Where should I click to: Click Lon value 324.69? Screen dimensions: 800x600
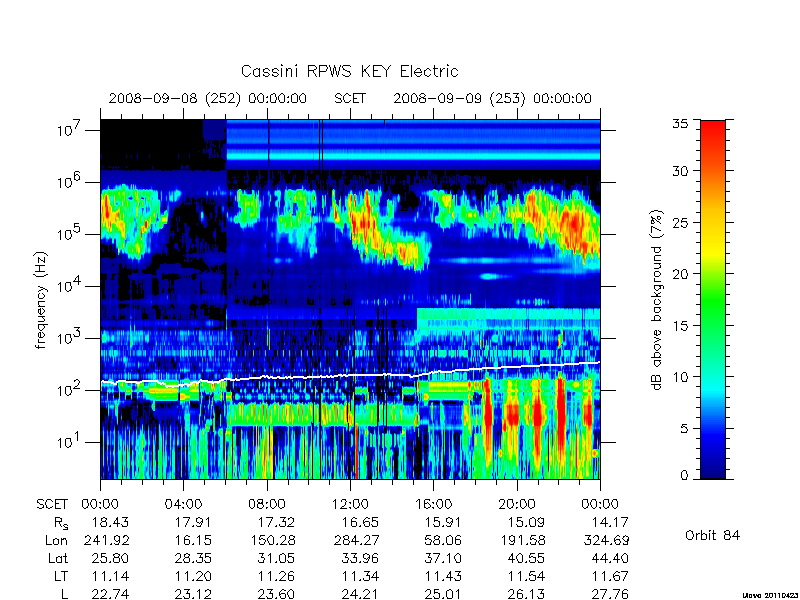606,540
